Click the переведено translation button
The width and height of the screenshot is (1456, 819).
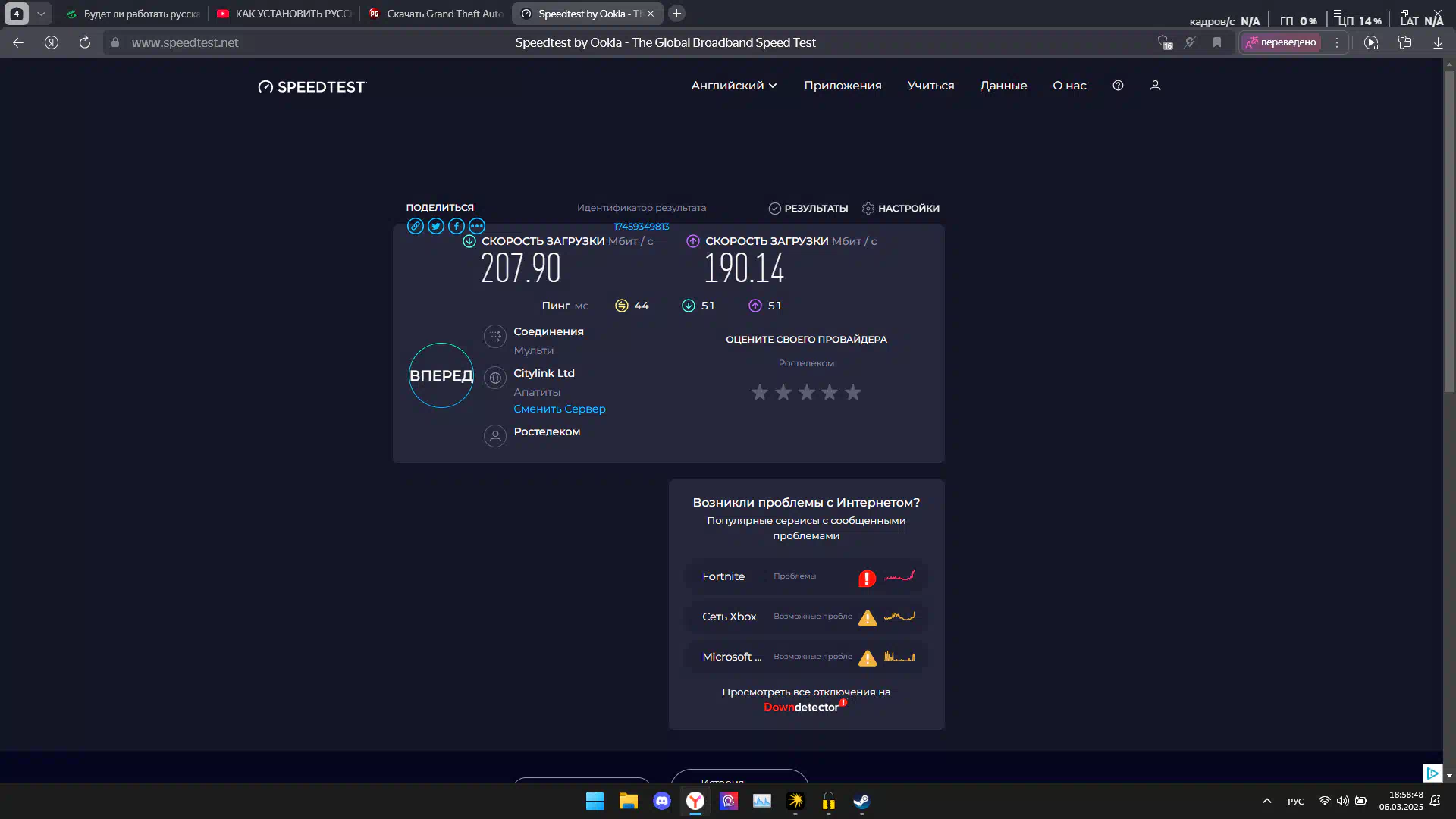1281,42
